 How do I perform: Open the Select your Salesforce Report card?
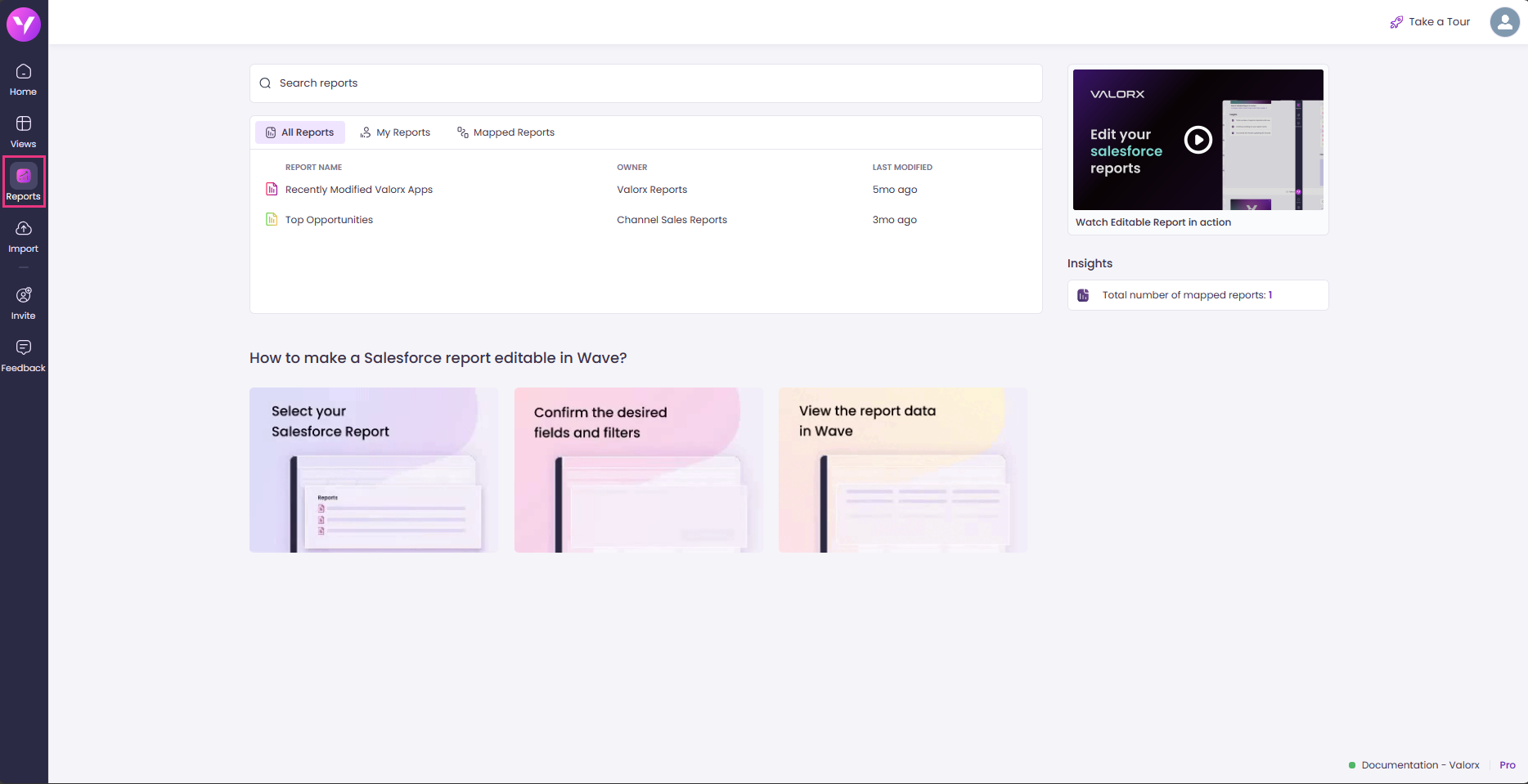pos(374,470)
